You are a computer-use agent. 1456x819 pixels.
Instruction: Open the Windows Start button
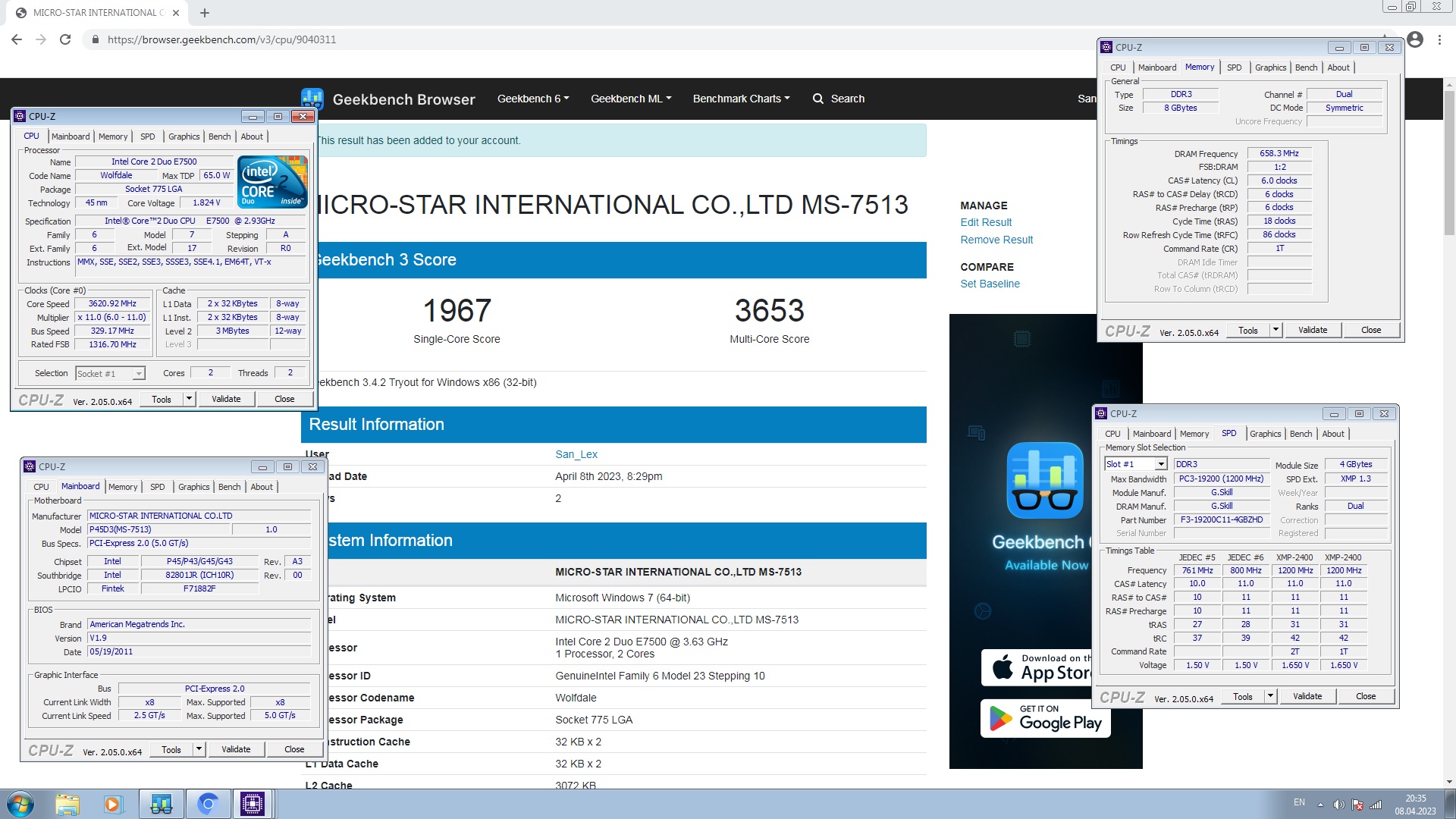click(20, 804)
